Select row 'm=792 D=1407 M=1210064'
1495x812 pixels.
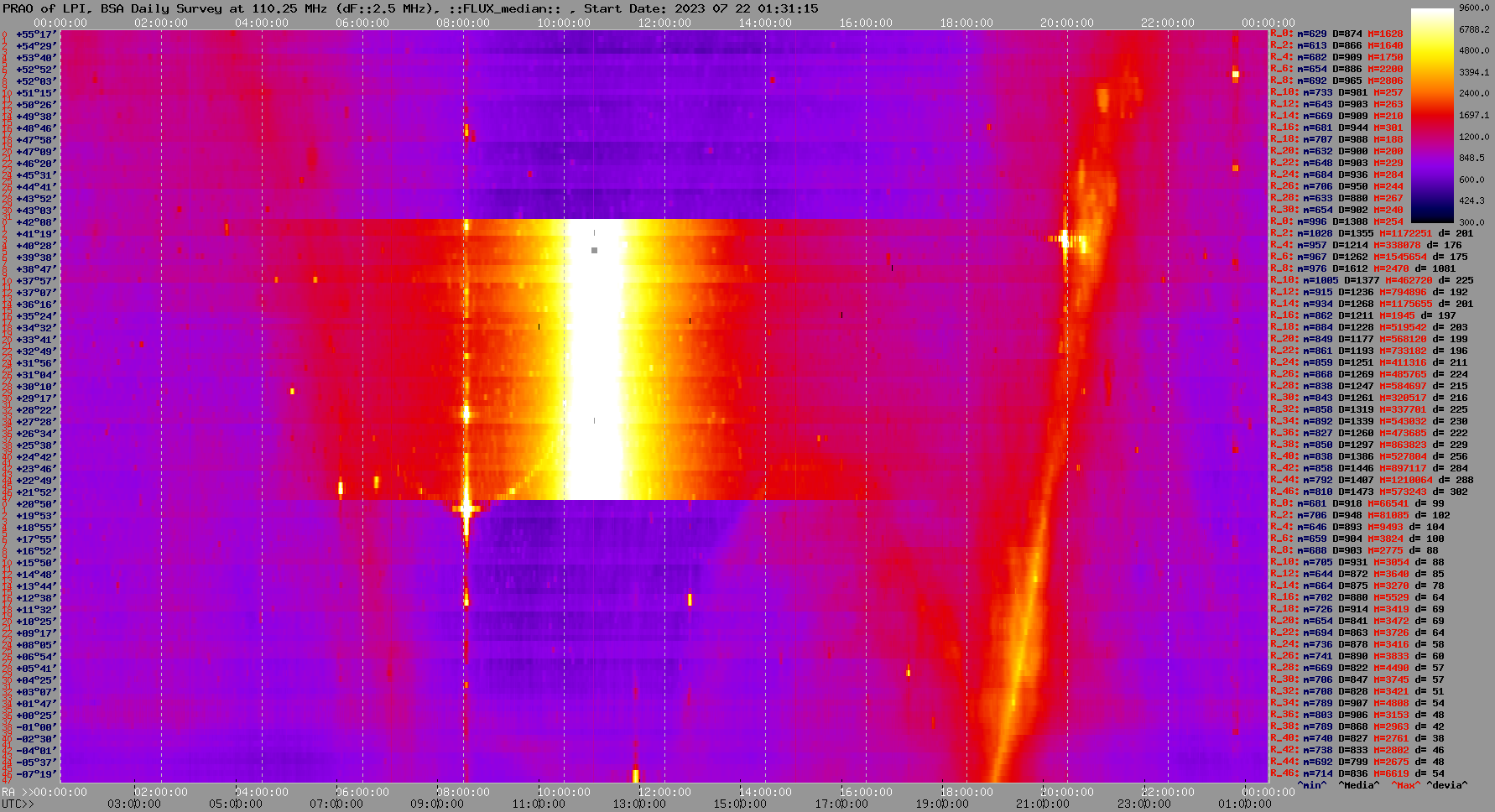click(1372, 481)
